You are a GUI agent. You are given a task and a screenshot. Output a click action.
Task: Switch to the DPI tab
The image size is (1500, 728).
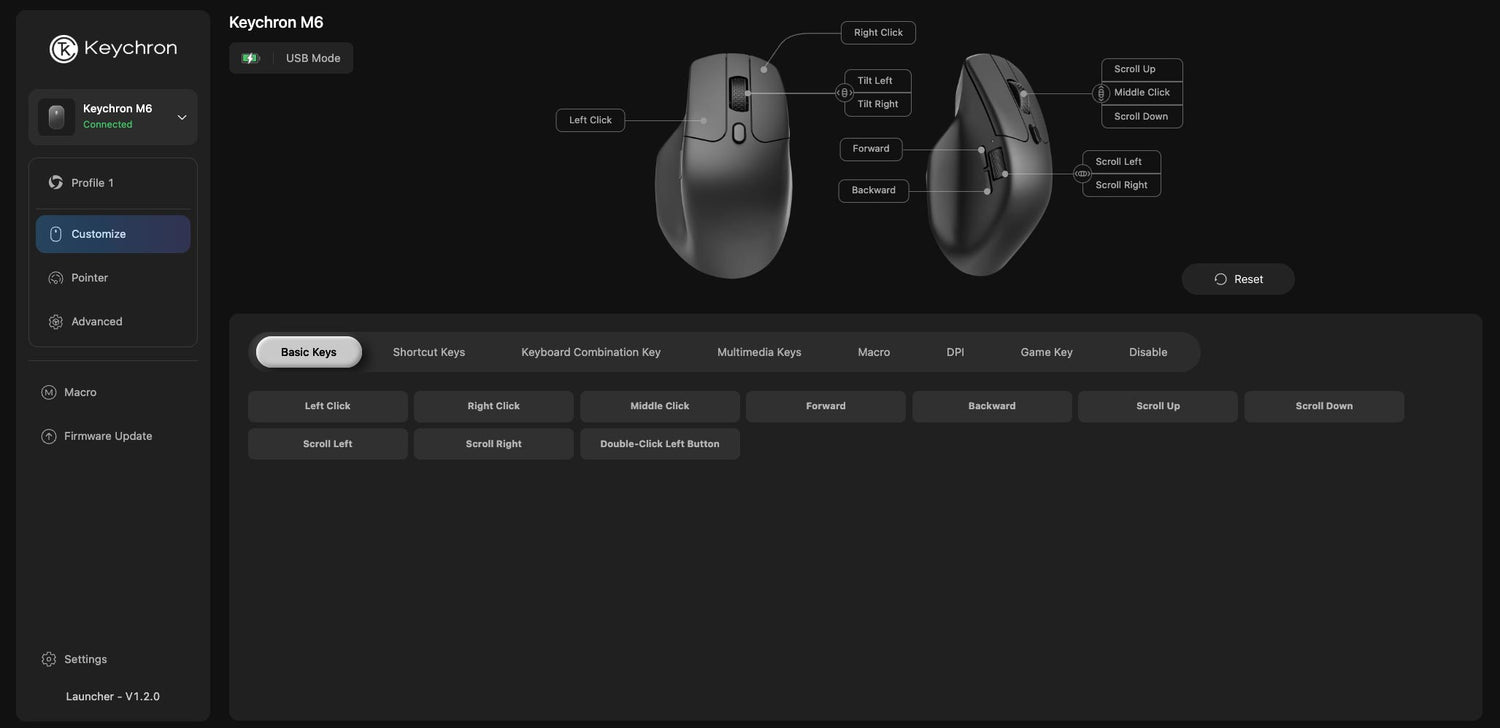click(955, 352)
